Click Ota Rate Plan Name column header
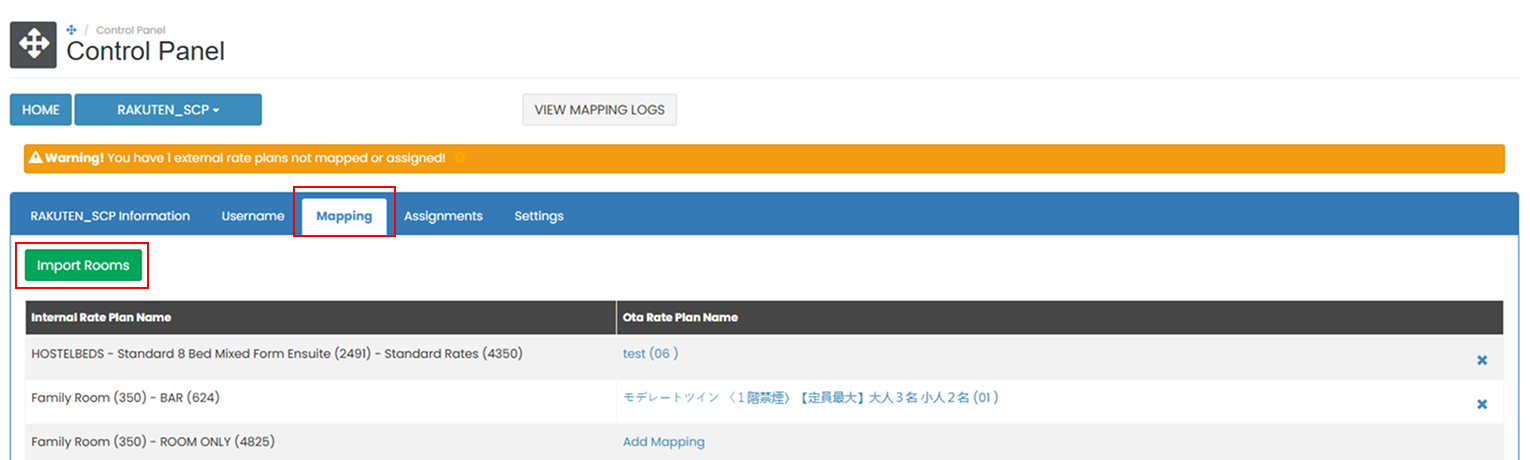Image resolution: width=1530 pixels, height=460 pixels. (x=680, y=317)
